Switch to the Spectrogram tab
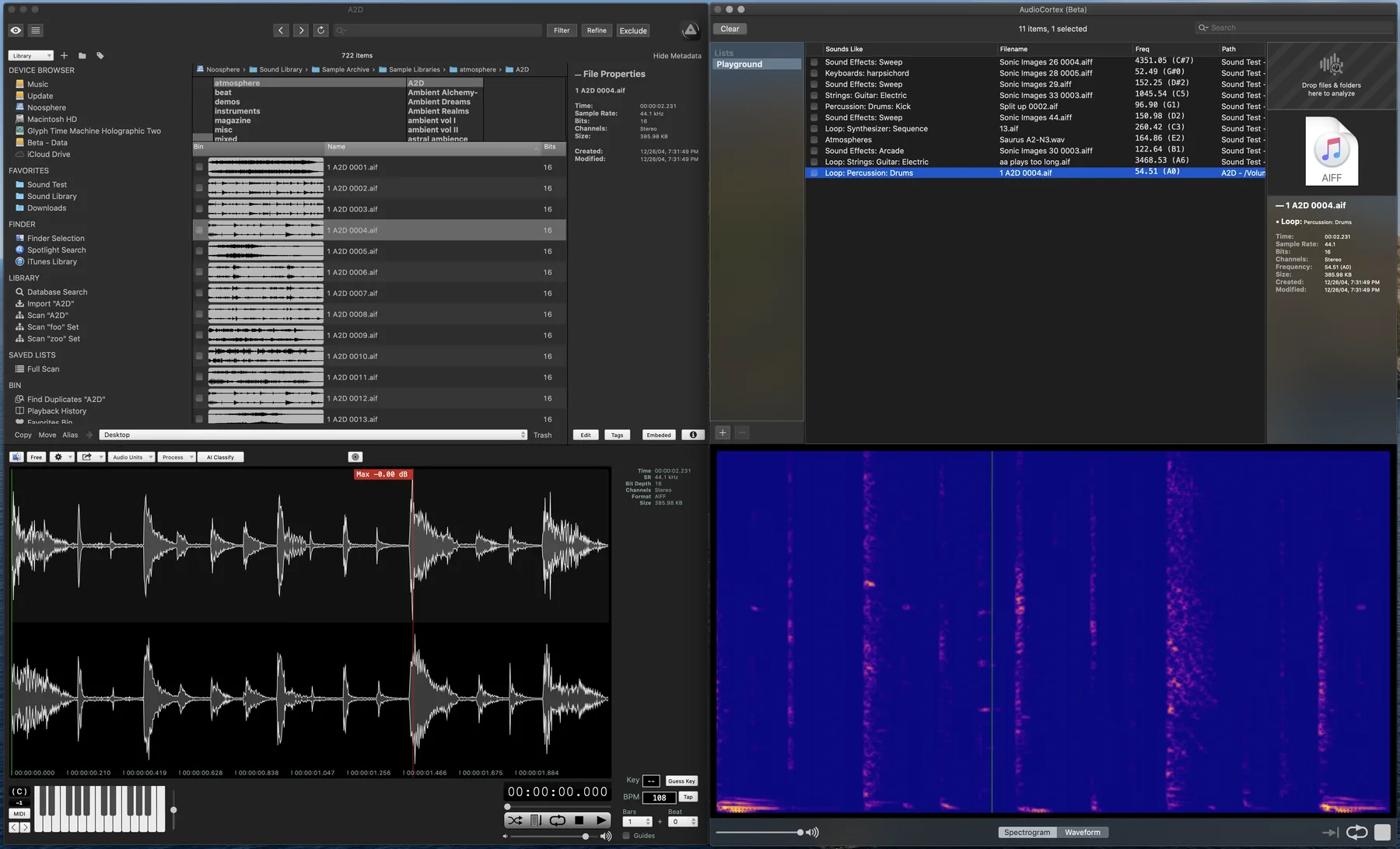Screen dimensions: 1400x849 point(1027,832)
